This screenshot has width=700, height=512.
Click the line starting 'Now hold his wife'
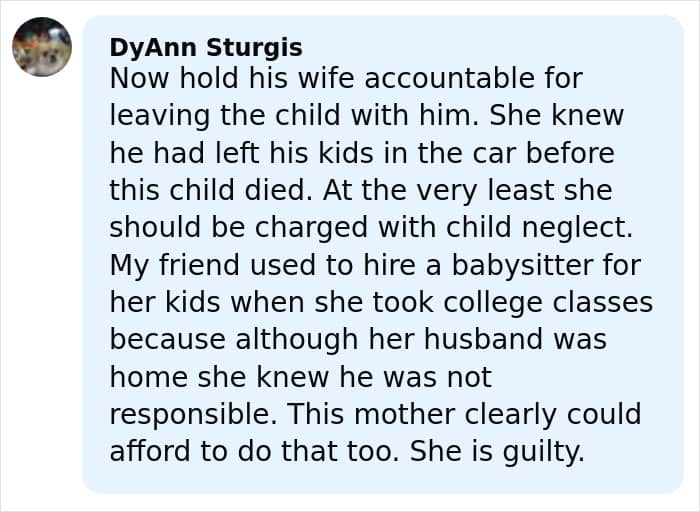pos(346,79)
